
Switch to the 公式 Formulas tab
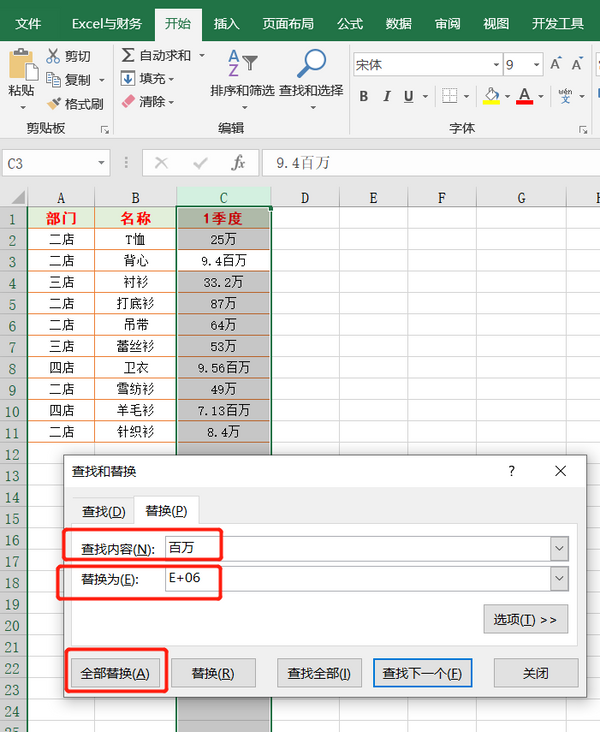point(350,23)
